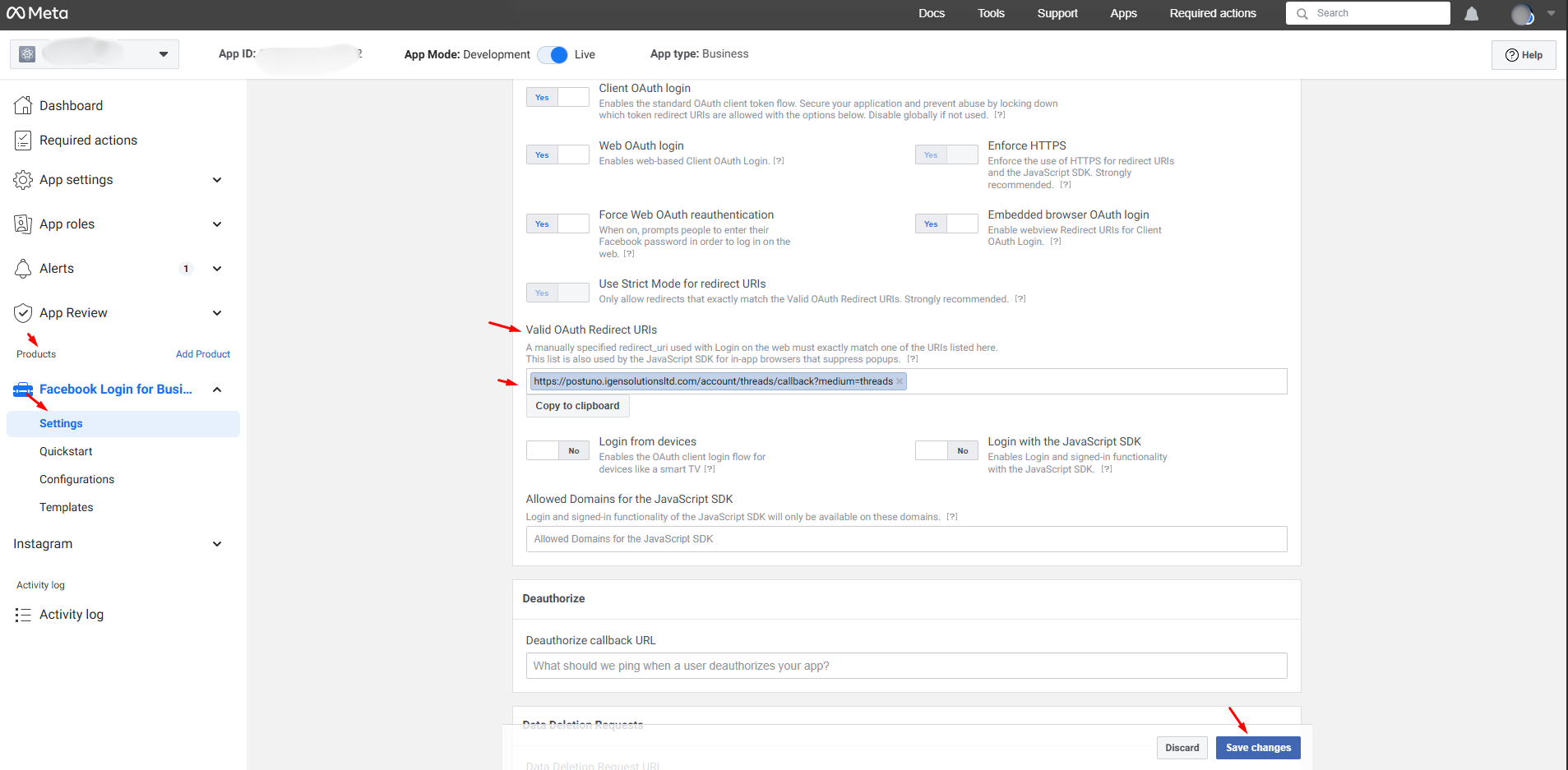Screen dimensions: 1568x770
Task: Toggle Client OAuth login switch
Action: [x=557, y=97]
